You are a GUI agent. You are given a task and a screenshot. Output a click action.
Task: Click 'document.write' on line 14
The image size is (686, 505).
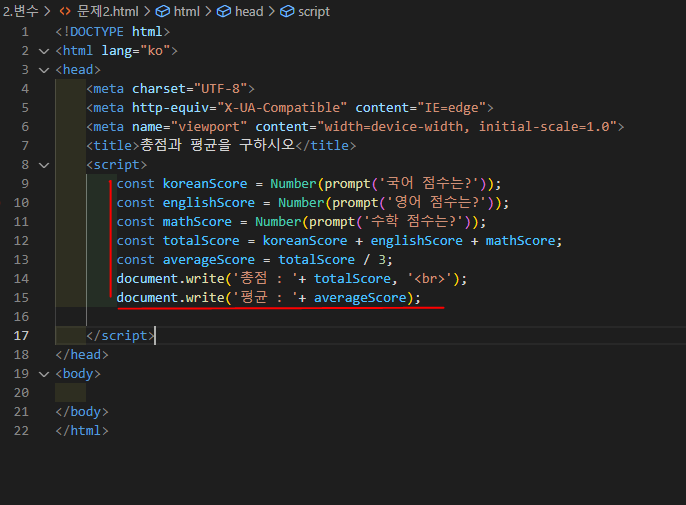point(171,279)
